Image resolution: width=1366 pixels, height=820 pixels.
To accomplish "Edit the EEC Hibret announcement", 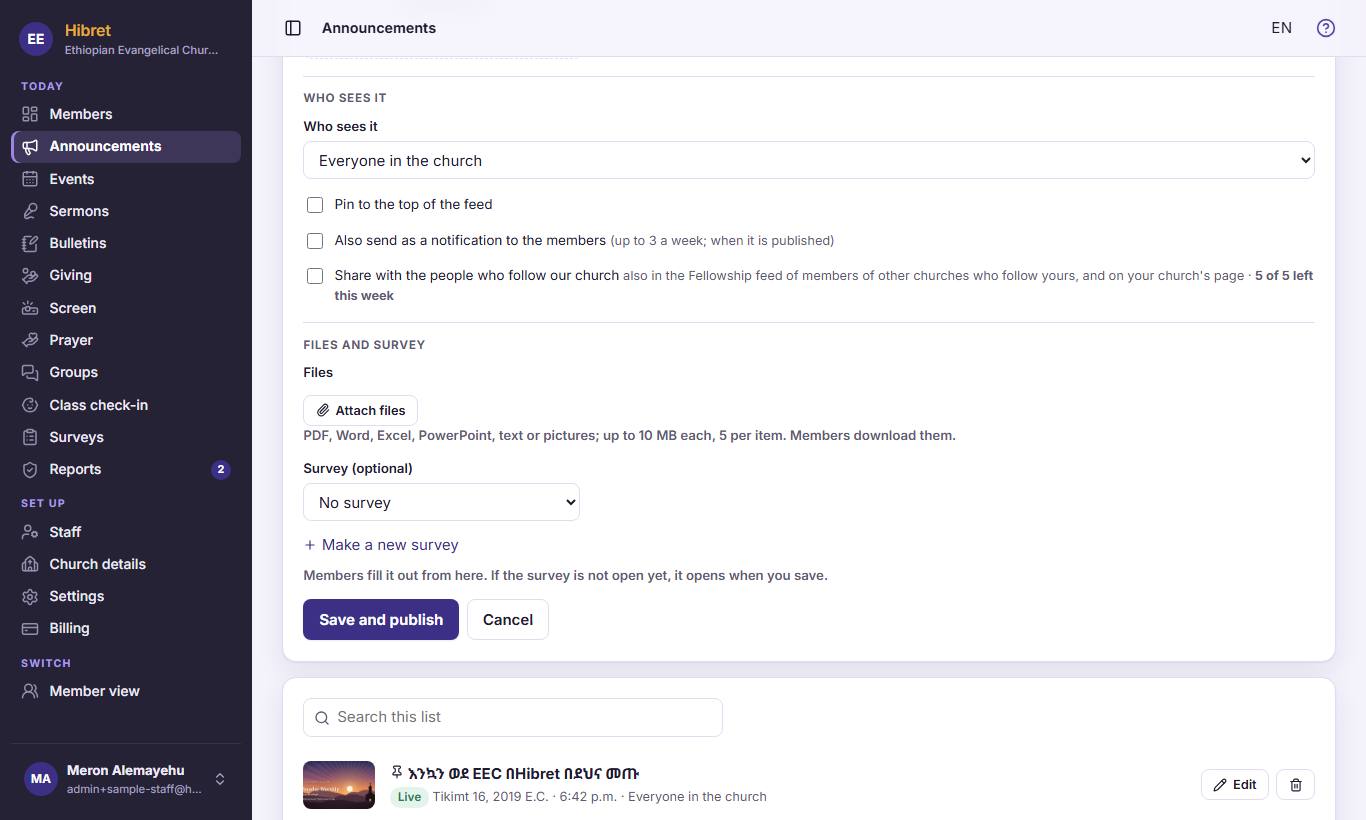I will click(1235, 785).
